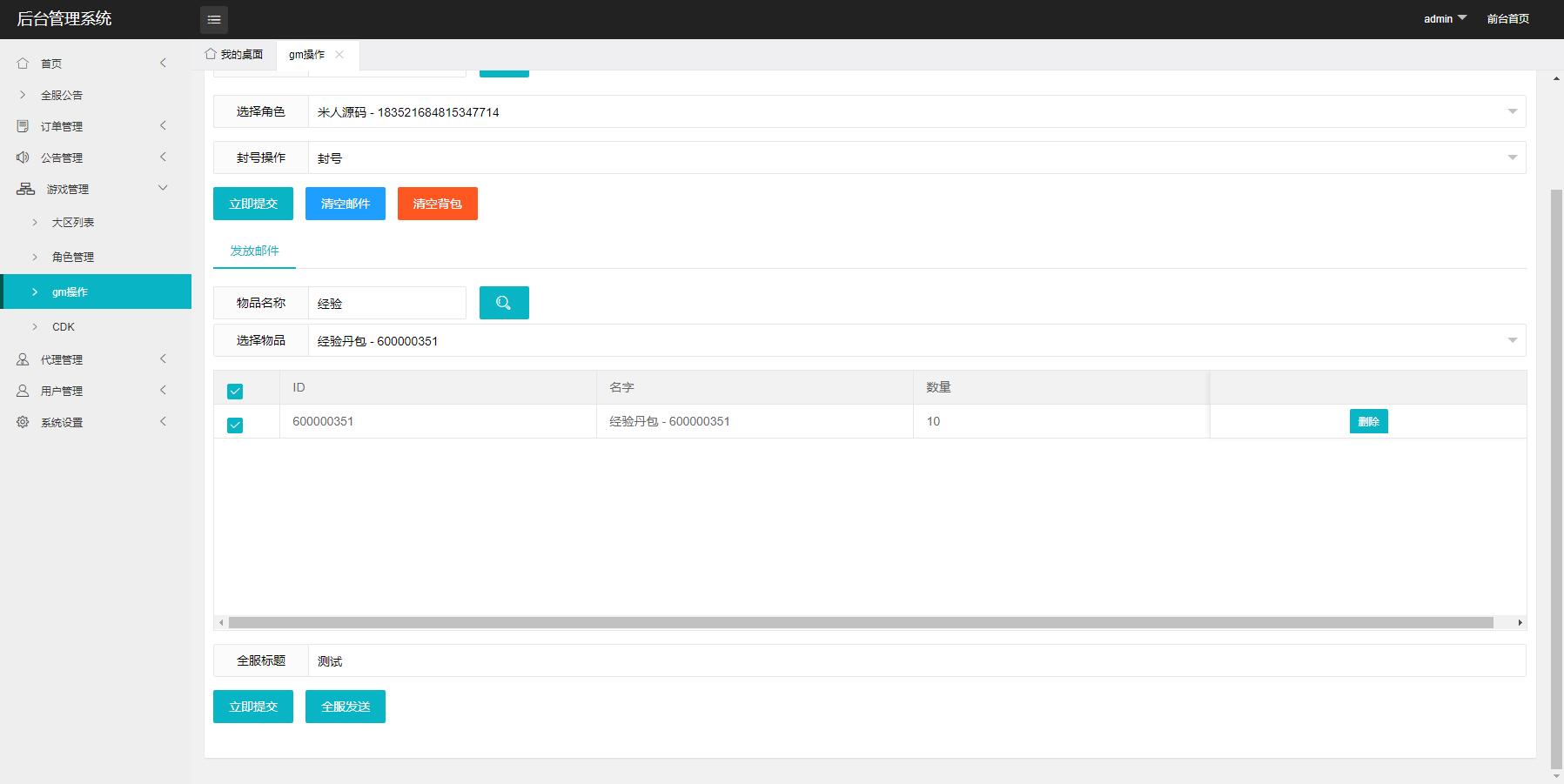Screen dimensions: 1564x784
Task: Click the hamburger menu toggle icon
Action: [x=214, y=19]
